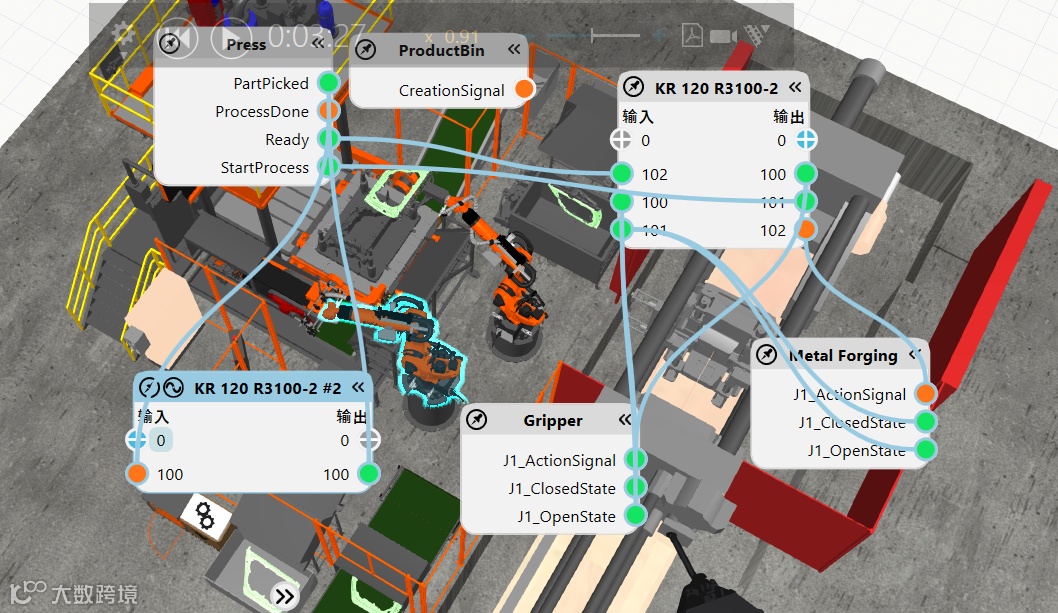Select Gripper J1_OpenState port

[635, 516]
